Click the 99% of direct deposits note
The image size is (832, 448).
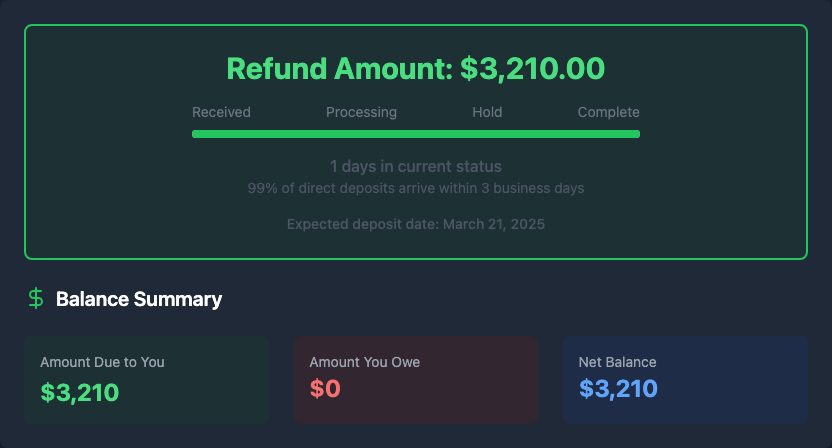point(415,188)
